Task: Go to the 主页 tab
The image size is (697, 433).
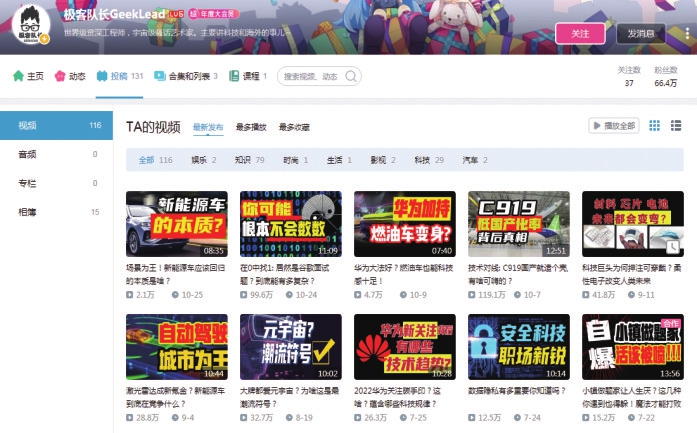Action: [x=28, y=76]
